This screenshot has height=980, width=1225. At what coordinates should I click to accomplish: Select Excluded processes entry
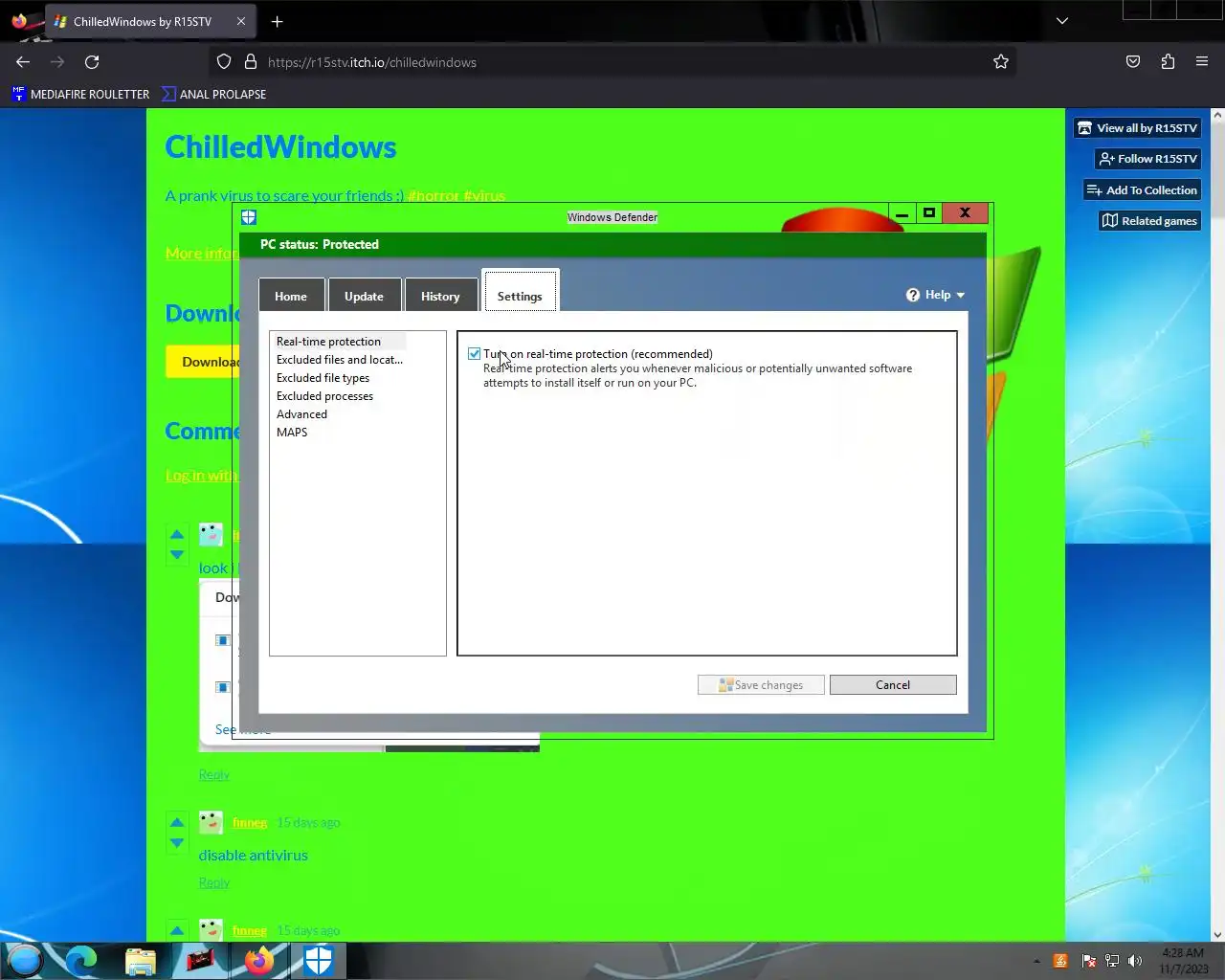324,396
